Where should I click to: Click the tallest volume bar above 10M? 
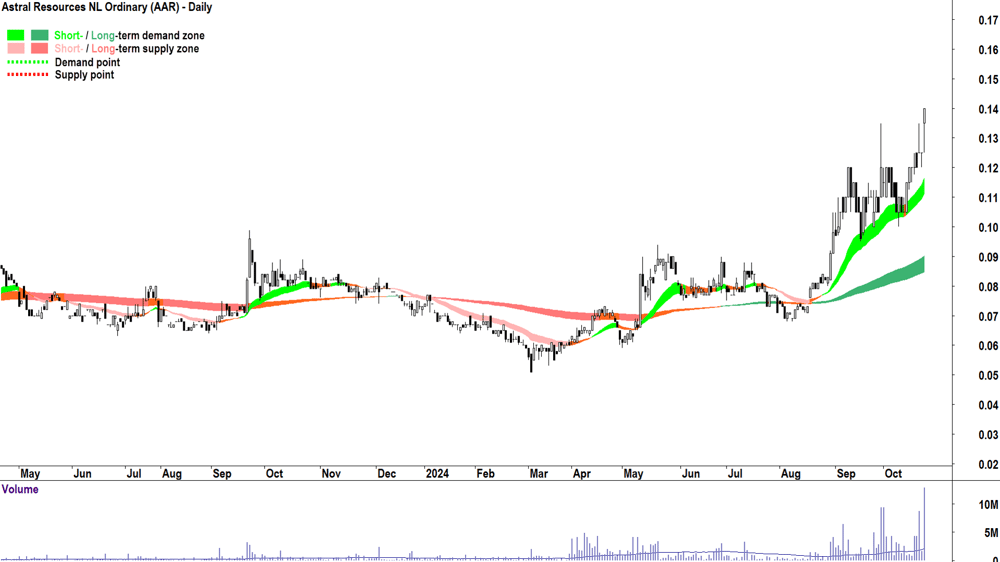[924, 524]
